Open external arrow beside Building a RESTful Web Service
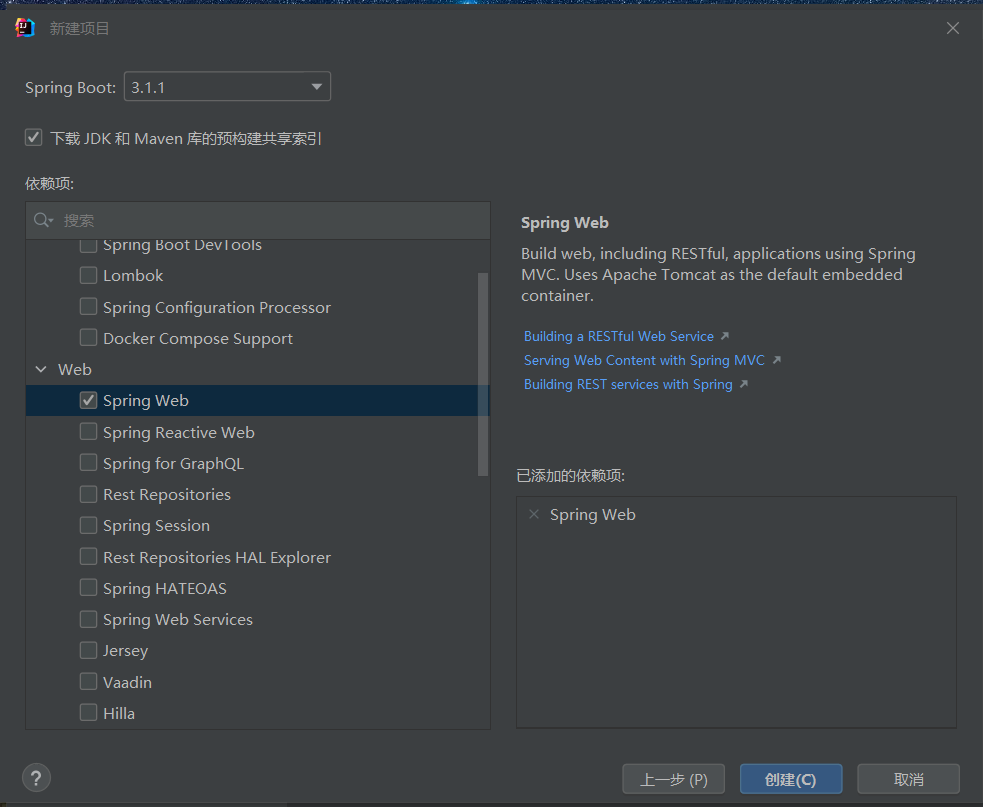Viewport: 983px width, 807px height. click(x=725, y=336)
